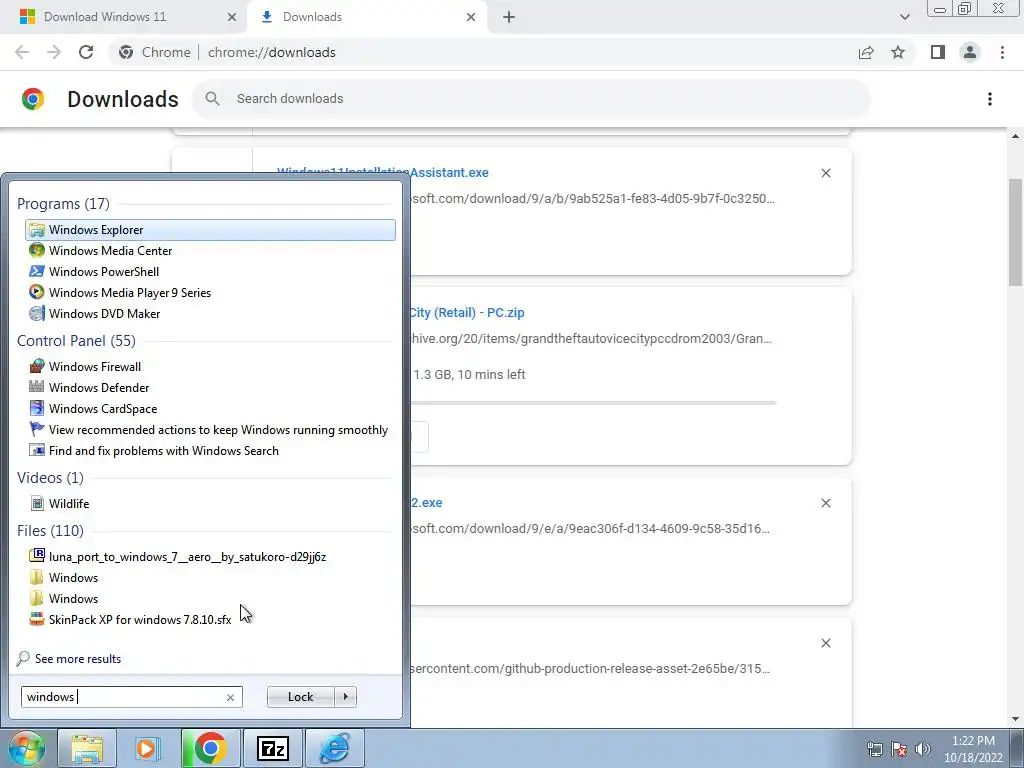Open the Action Center flag tray icon
Image resolution: width=1024 pixels, height=768 pixels.
pos(899,749)
